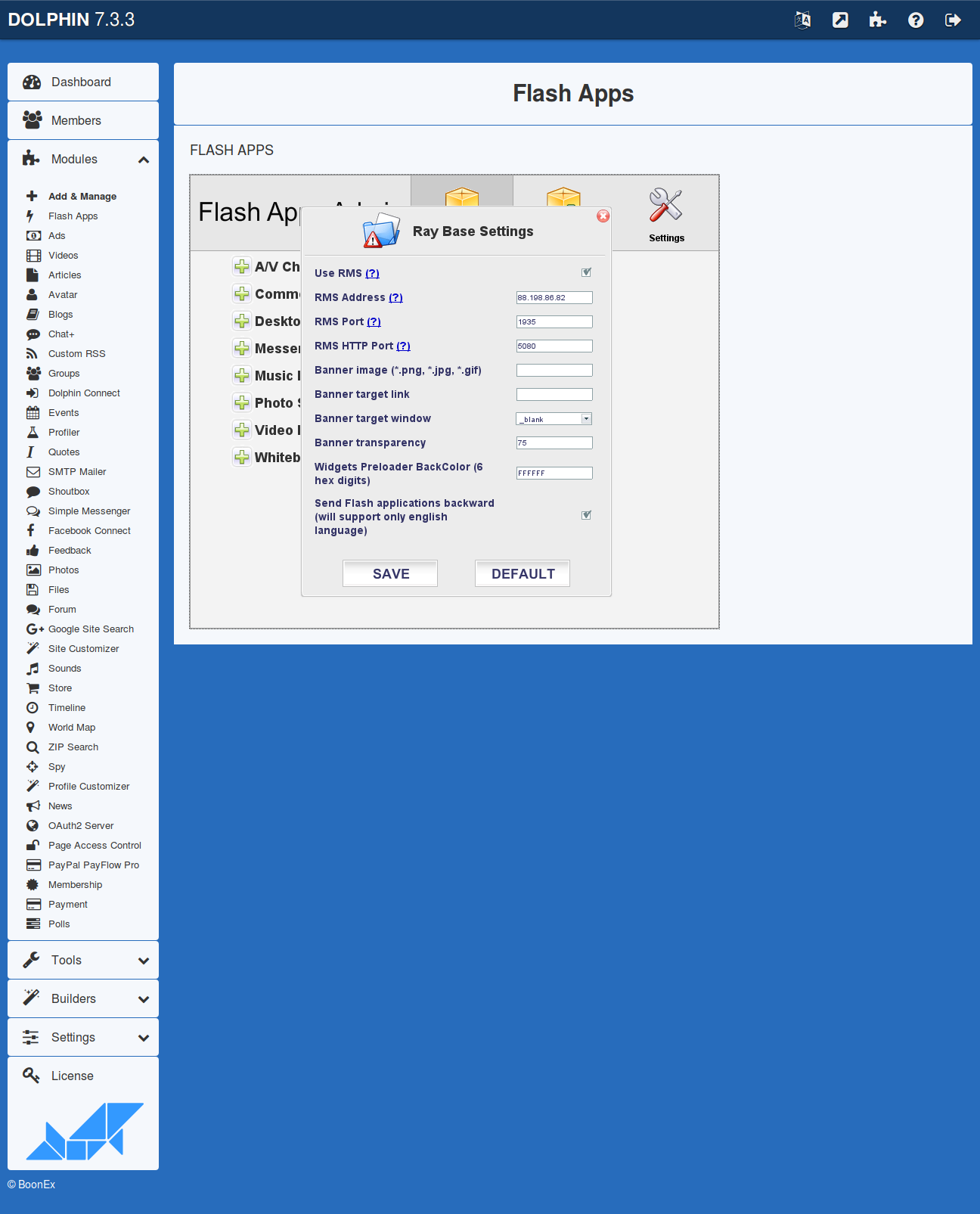The image size is (980, 1214).
Task: Focus the Banner target link input field
Action: coord(554,394)
